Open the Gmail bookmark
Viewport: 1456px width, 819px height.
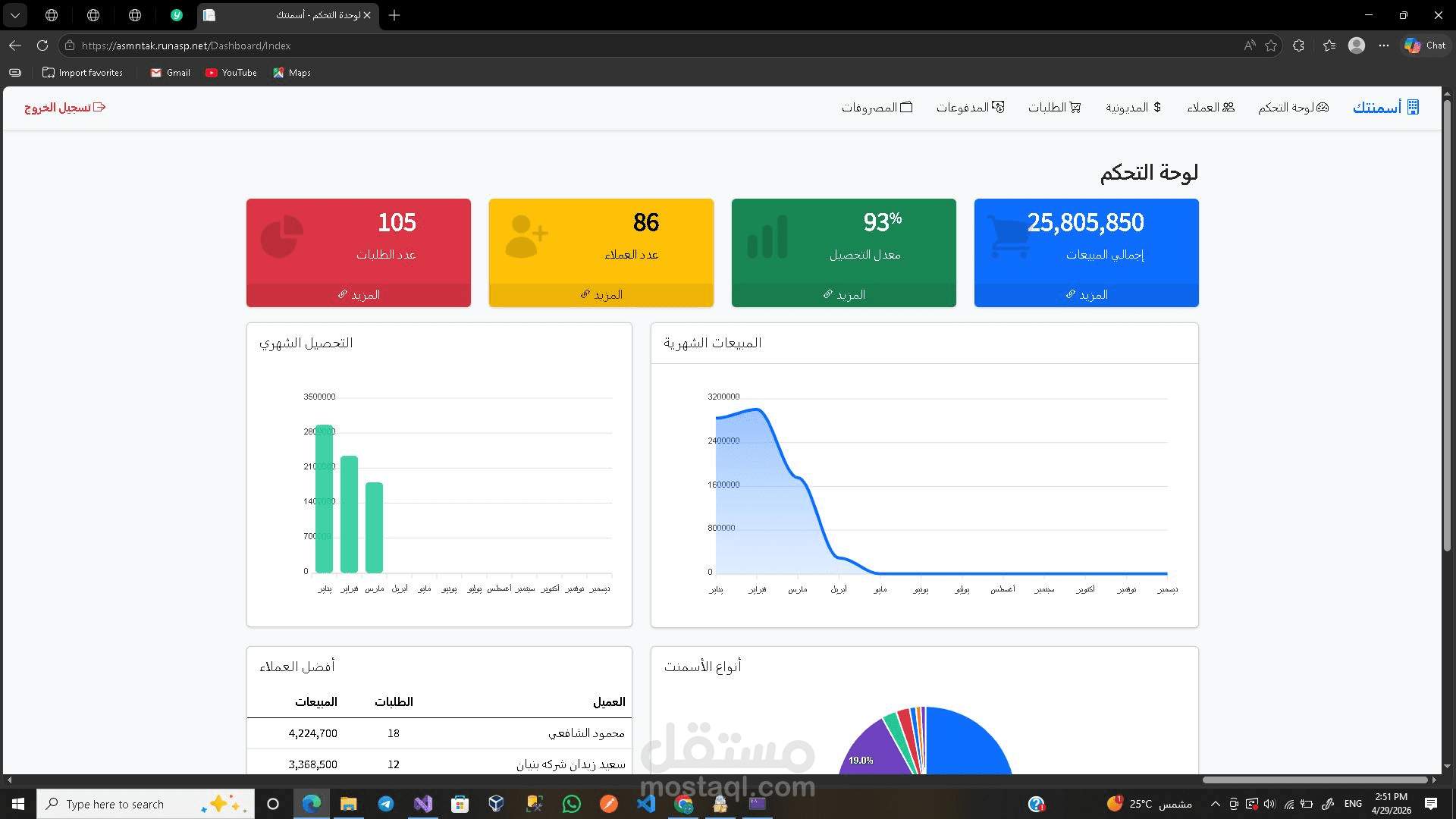point(170,73)
